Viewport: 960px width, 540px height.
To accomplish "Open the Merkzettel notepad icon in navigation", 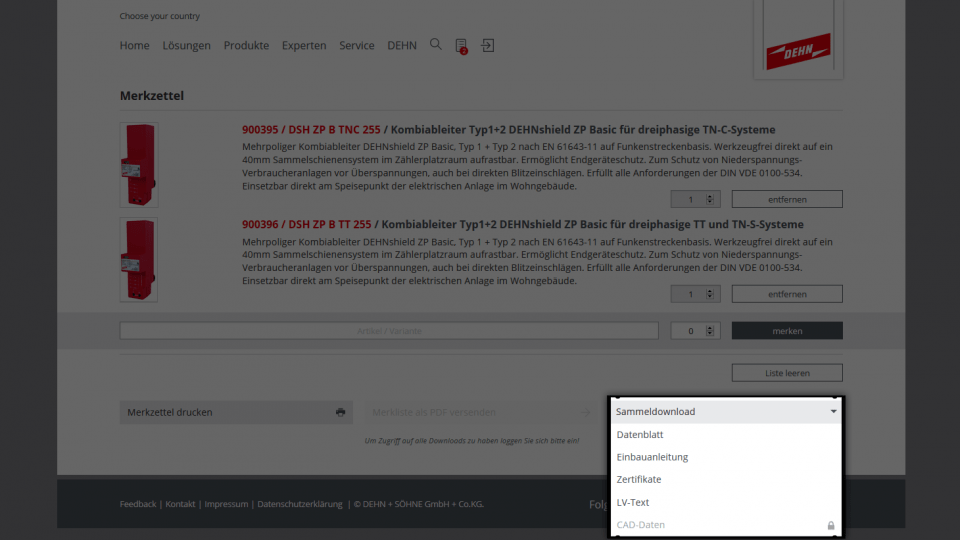I will [x=461, y=46].
